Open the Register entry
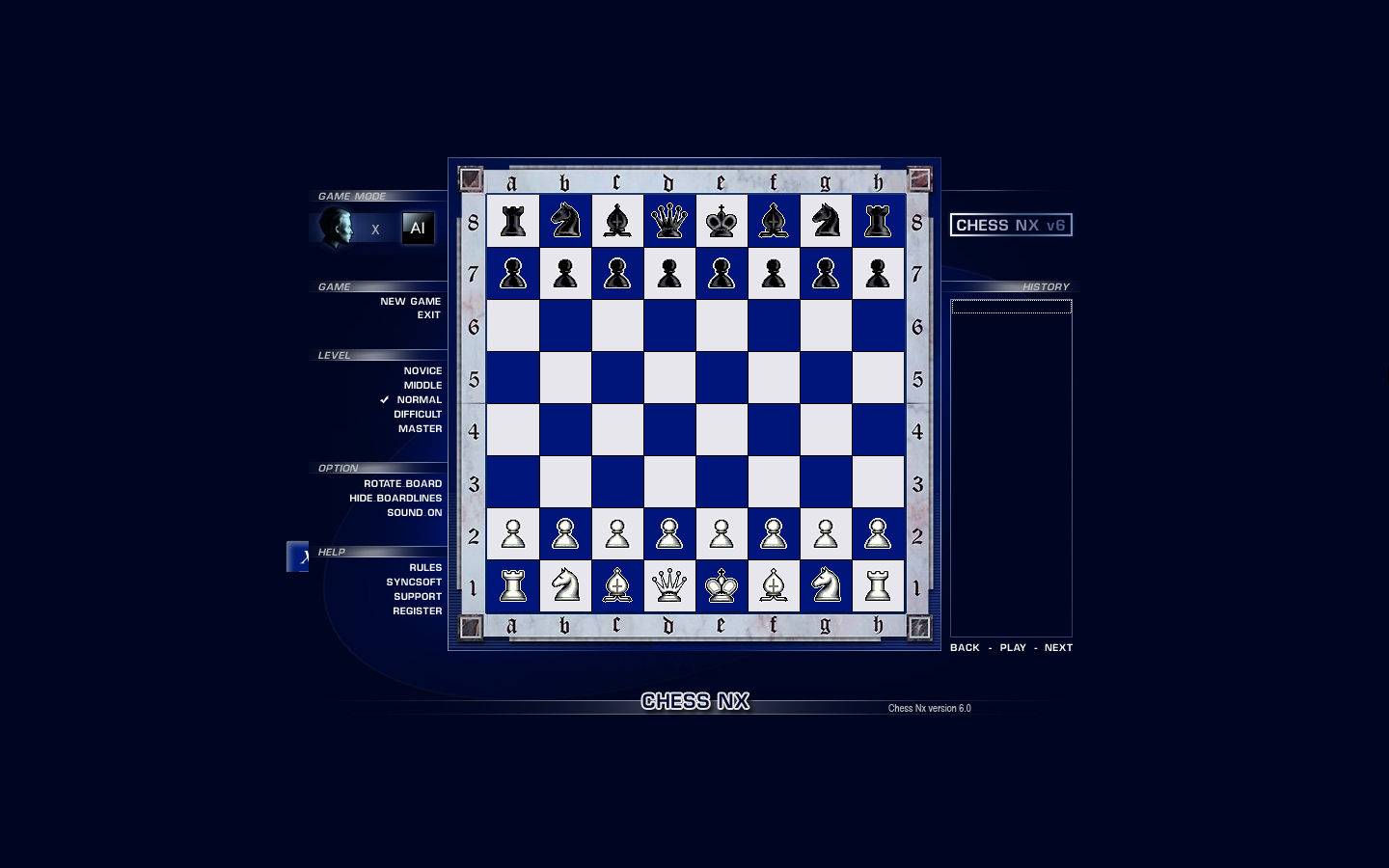Viewport: 1389px width, 868px height. 418,610
